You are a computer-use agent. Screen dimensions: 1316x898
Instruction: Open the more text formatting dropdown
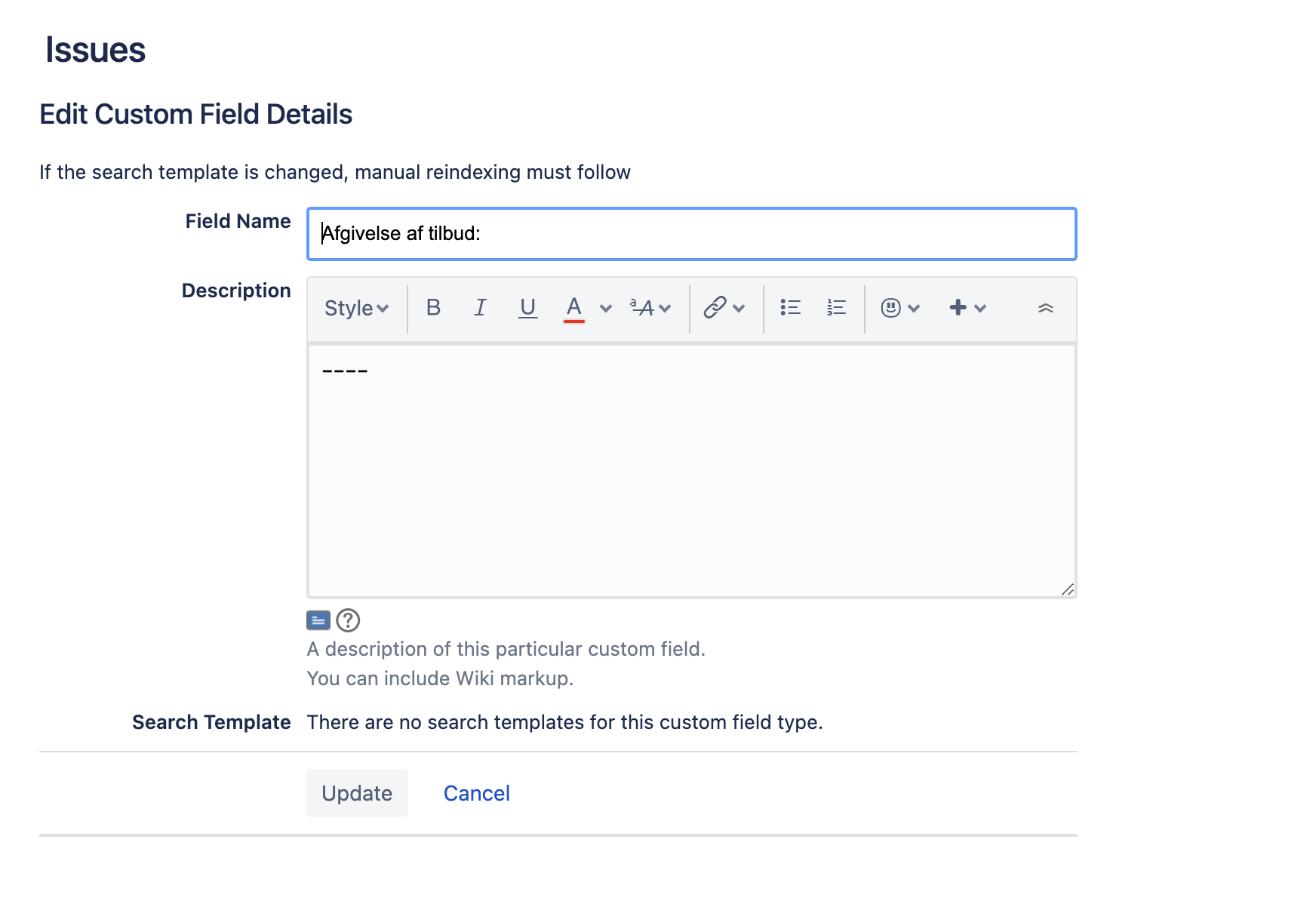650,308
